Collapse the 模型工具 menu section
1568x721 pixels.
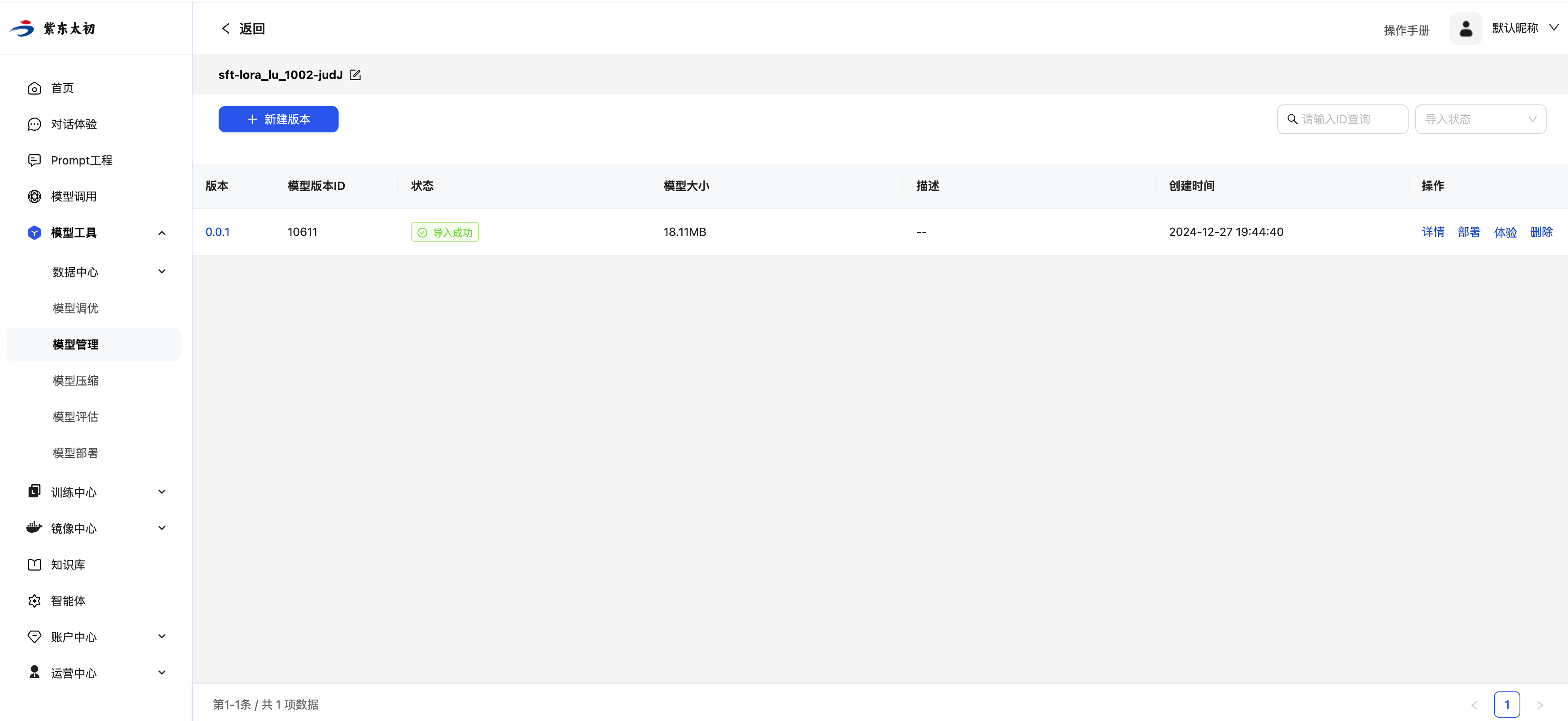[x=162, y=233]
